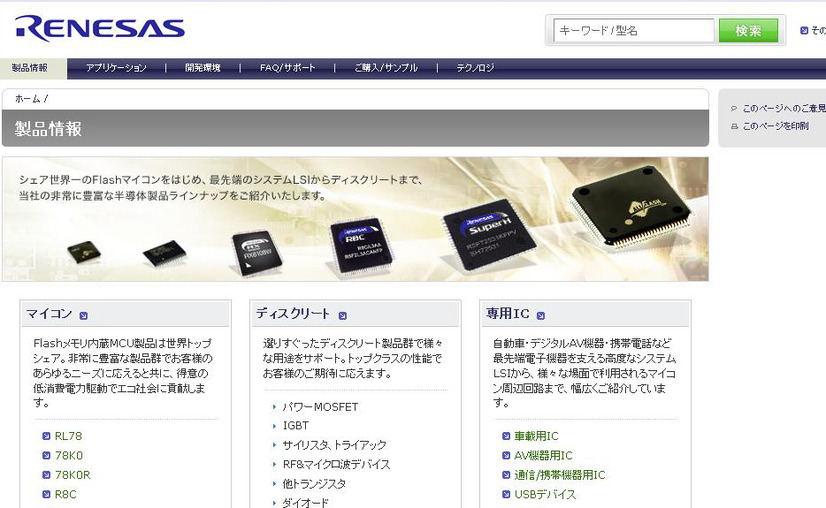
Task: Go to ホーム breadcrumb link
Action: pos(27,99)
